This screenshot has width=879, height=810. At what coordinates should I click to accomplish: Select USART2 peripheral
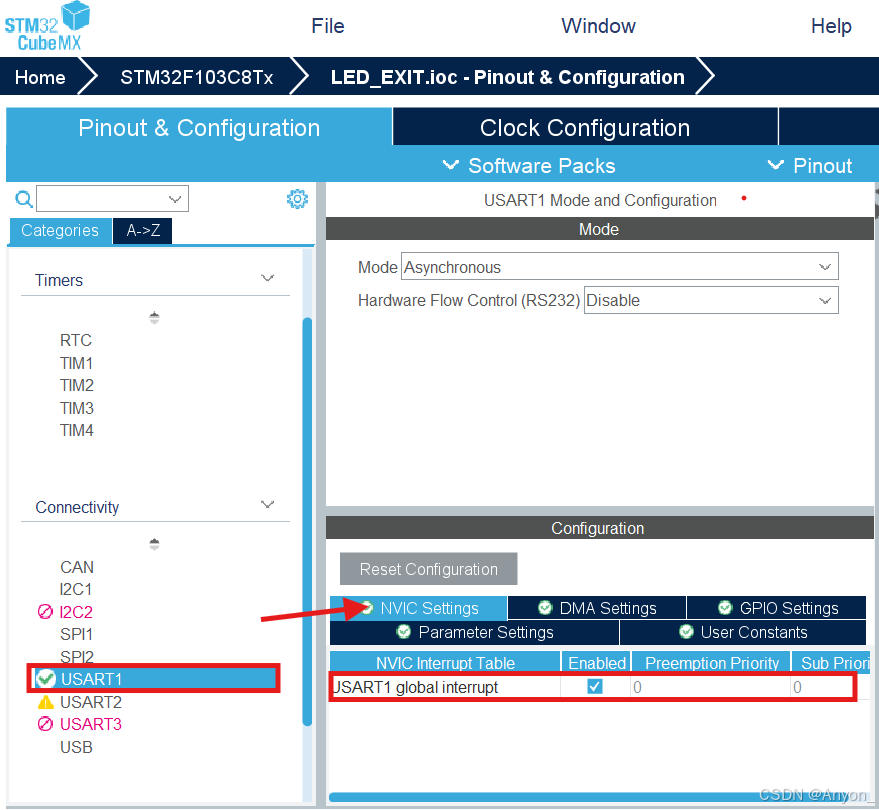coord(91,702)
